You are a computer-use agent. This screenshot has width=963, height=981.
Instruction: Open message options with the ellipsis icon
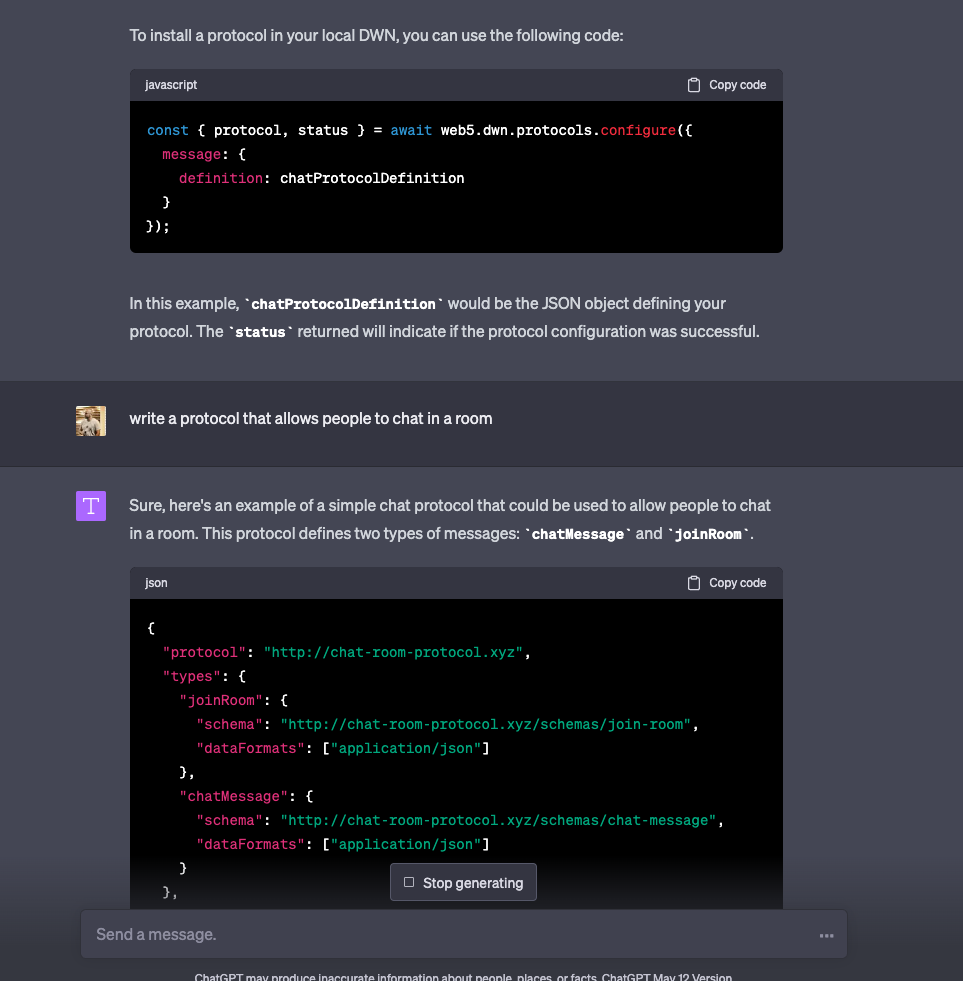pyautogui.click(x=826, y=934)
